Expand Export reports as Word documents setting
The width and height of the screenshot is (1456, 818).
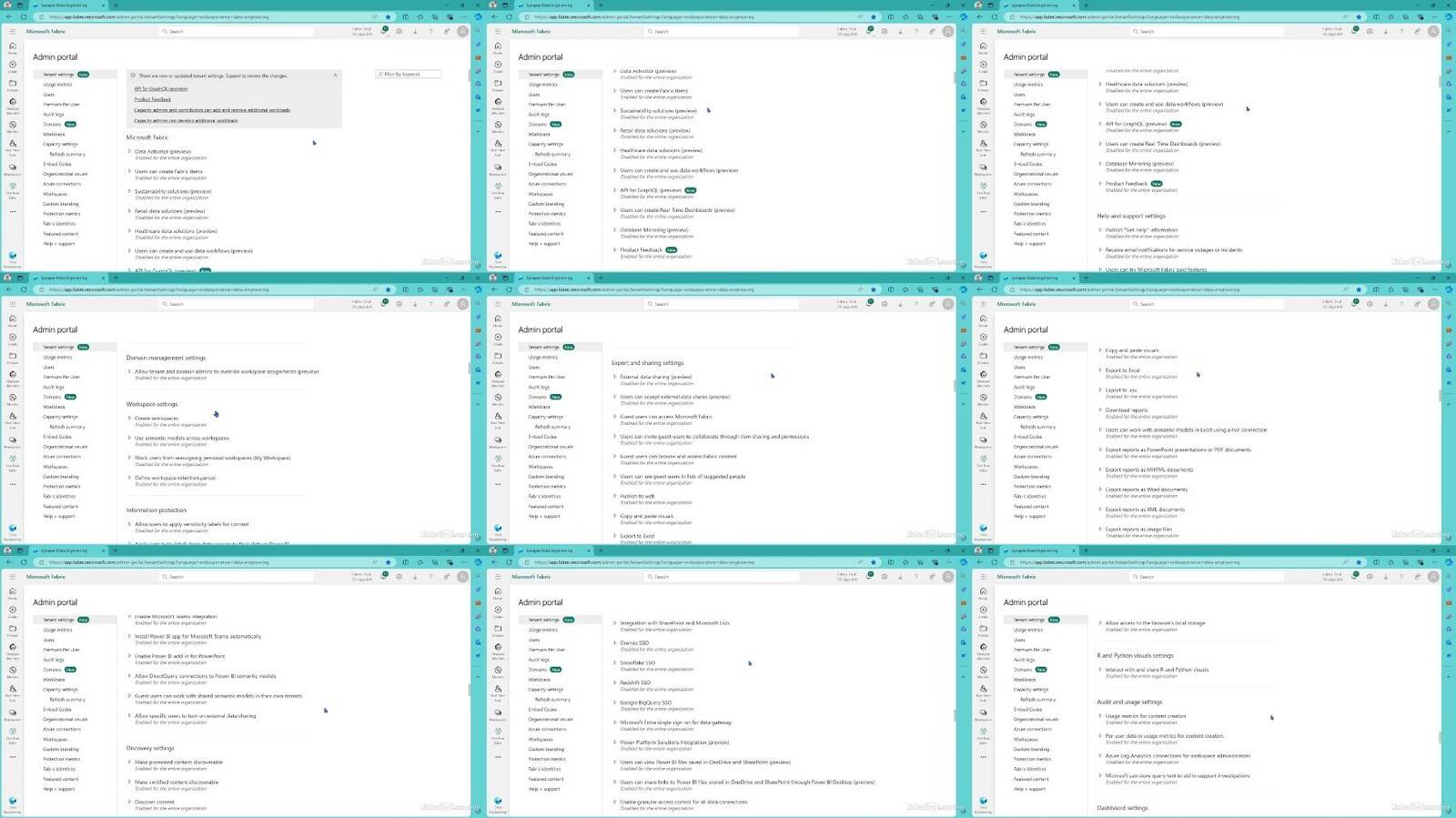point(1100,490)
